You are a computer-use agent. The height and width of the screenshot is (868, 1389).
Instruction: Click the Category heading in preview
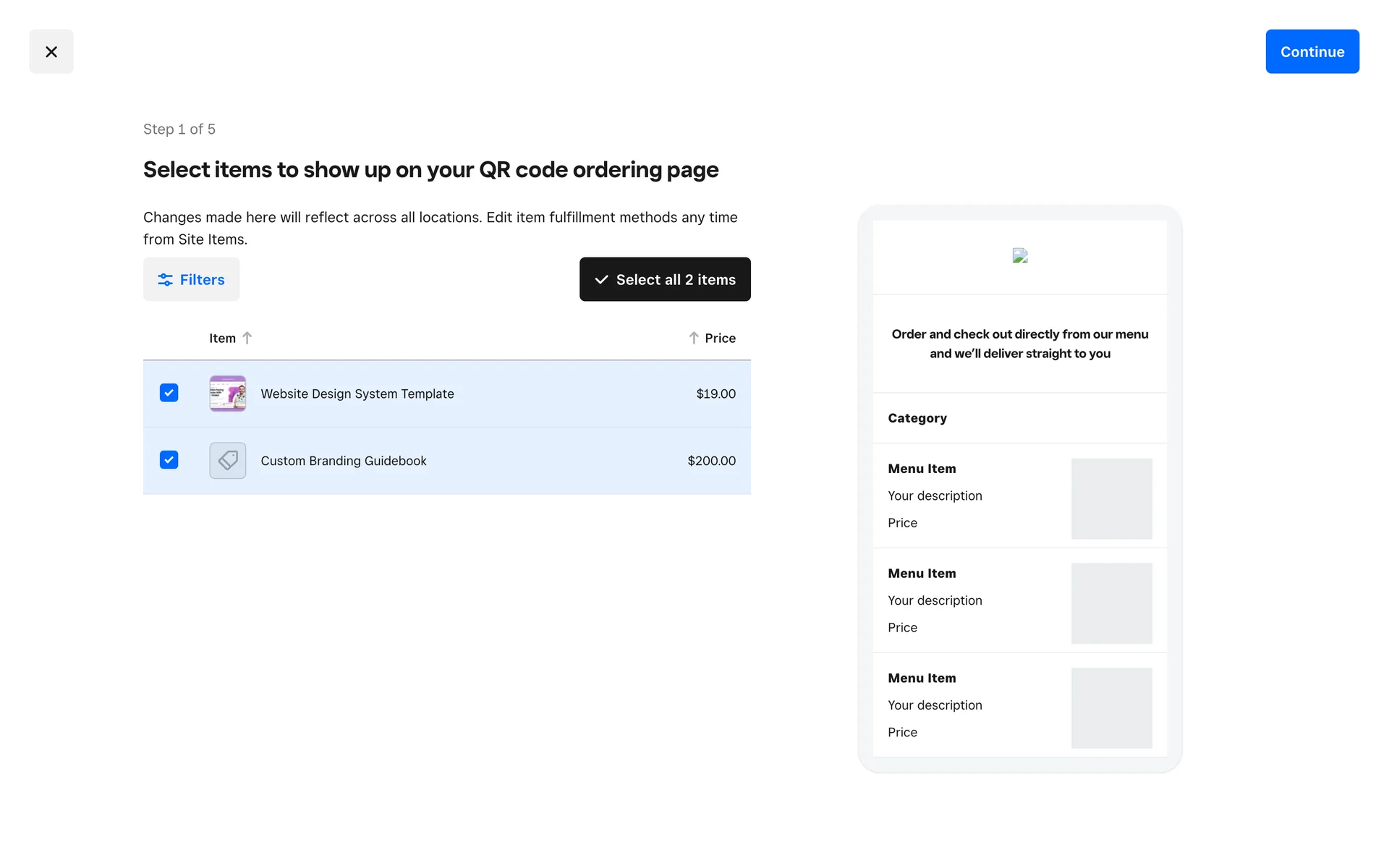coord(917,418)
